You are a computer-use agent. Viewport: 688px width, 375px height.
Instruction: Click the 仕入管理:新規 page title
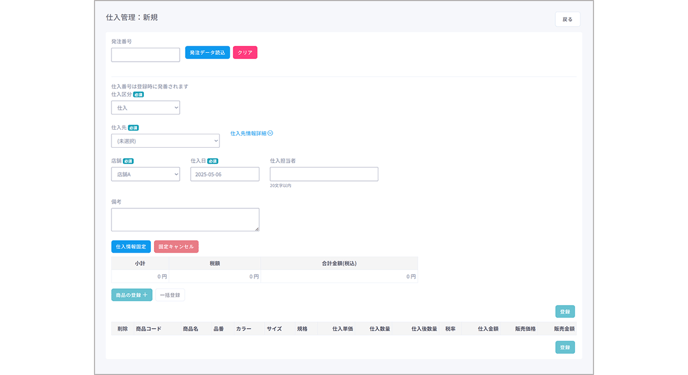pos(132,18)
